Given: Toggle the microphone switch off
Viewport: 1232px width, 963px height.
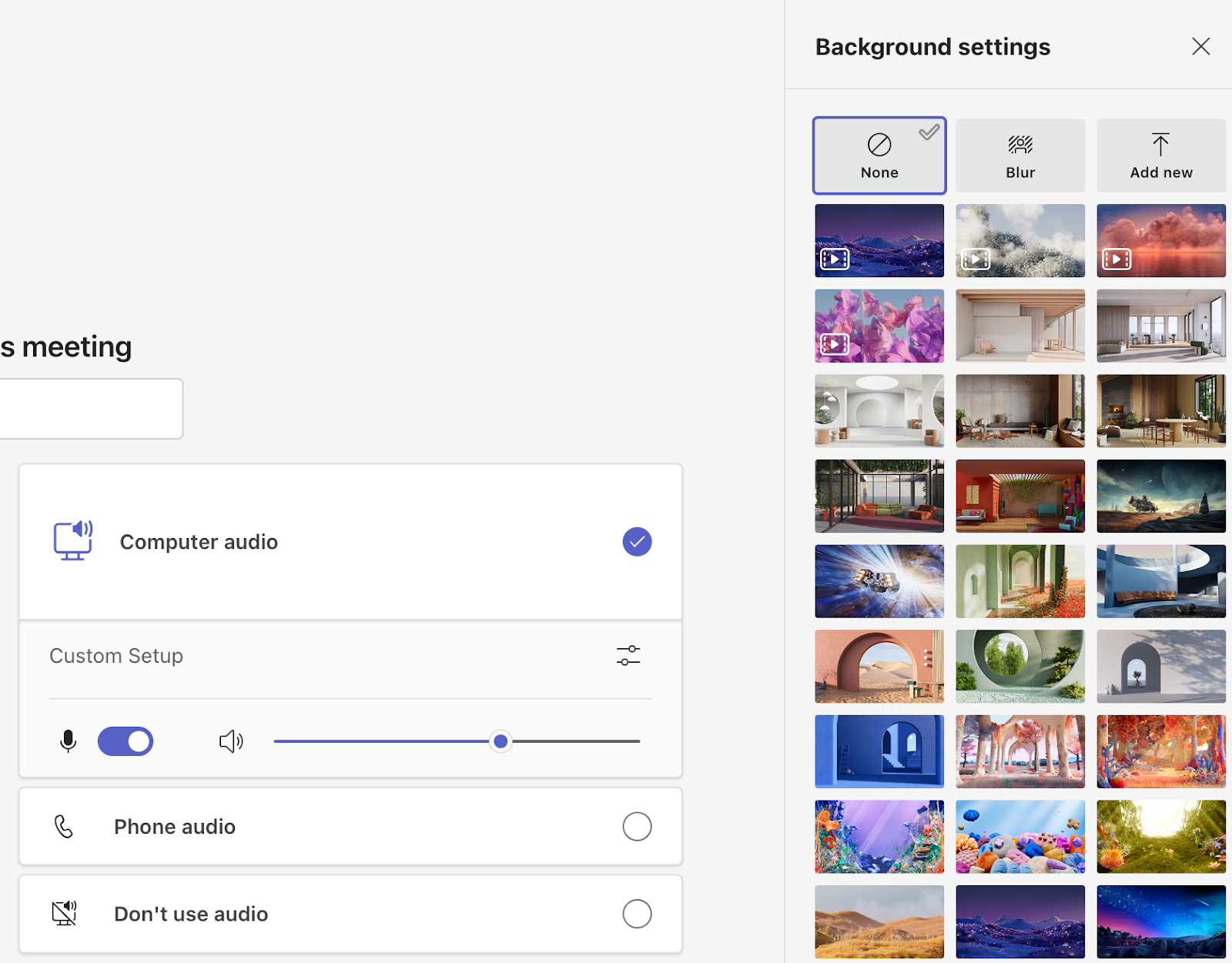Looking at the screenshot, I should 126,741.
